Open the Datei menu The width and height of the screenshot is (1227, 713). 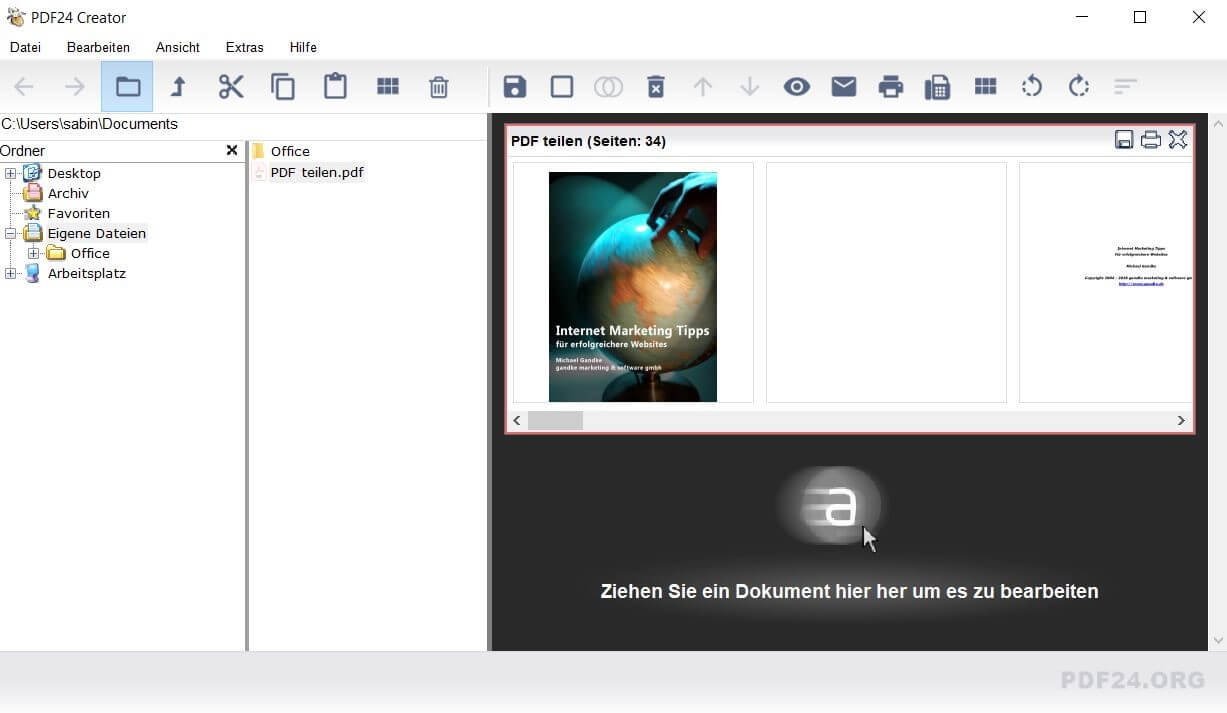pyautogui.click(x=25, y=47)
